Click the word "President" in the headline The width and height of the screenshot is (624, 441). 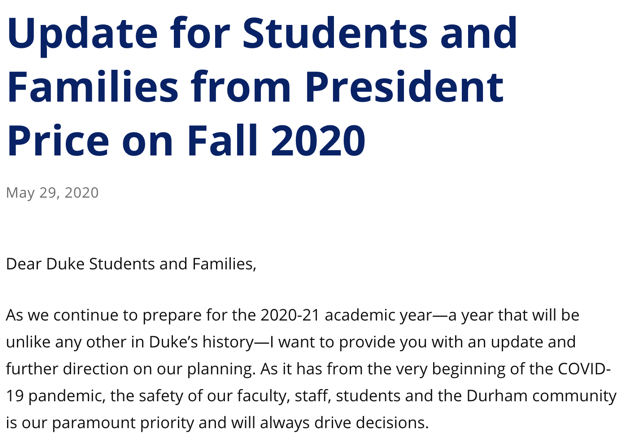pyautogui.click(x=409, y=87)
